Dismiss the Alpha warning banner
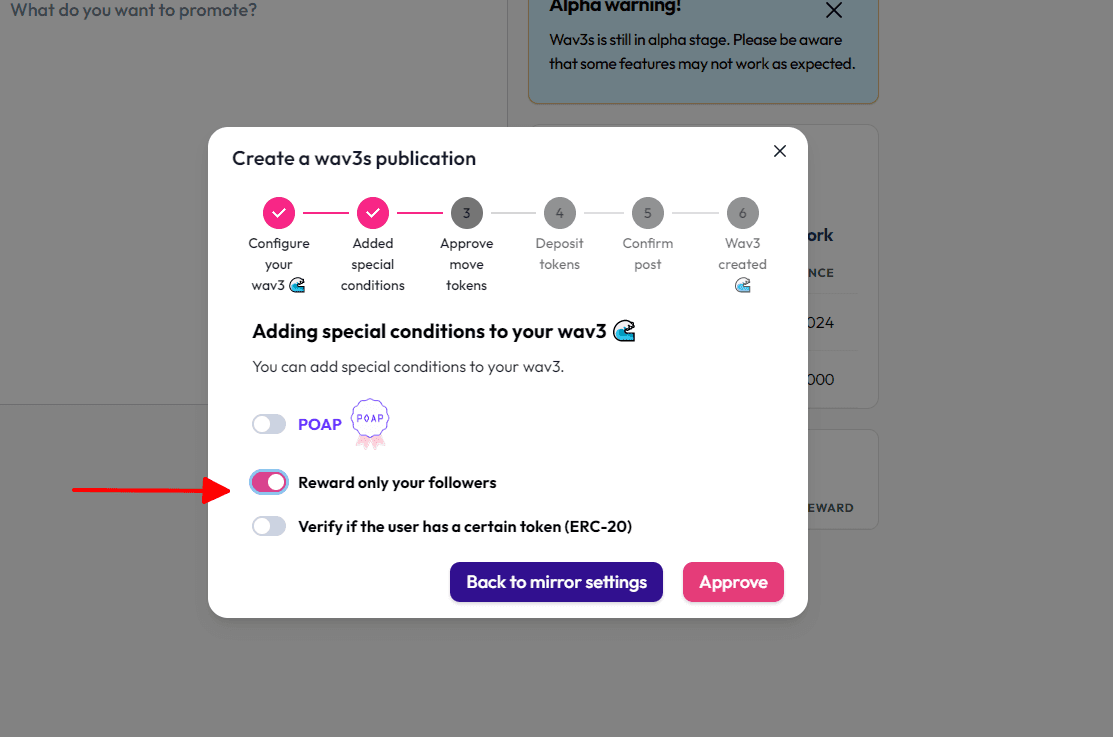The height and width of the screenshot is (737, 1113). click(x=834, y=10)
